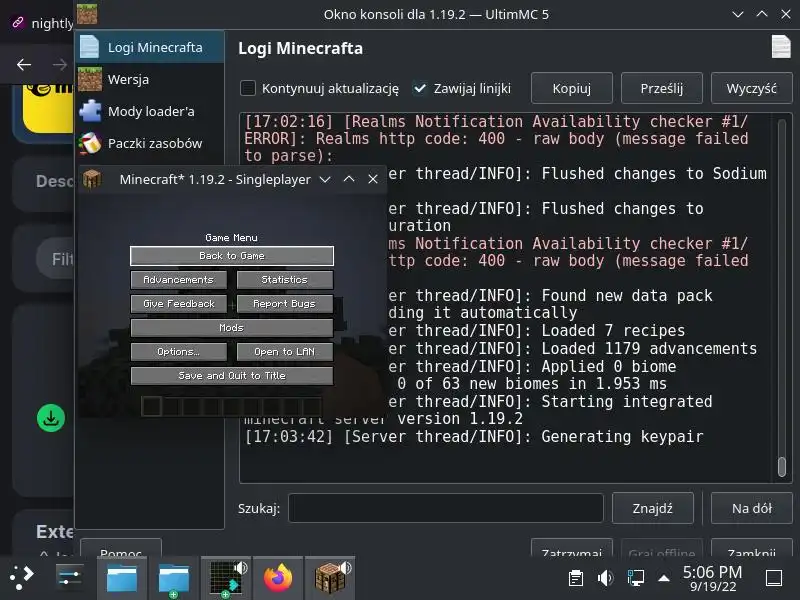Click the Minecraft window up-chevron button
Viewport: 800px width, 600px height.
point(349,179)
